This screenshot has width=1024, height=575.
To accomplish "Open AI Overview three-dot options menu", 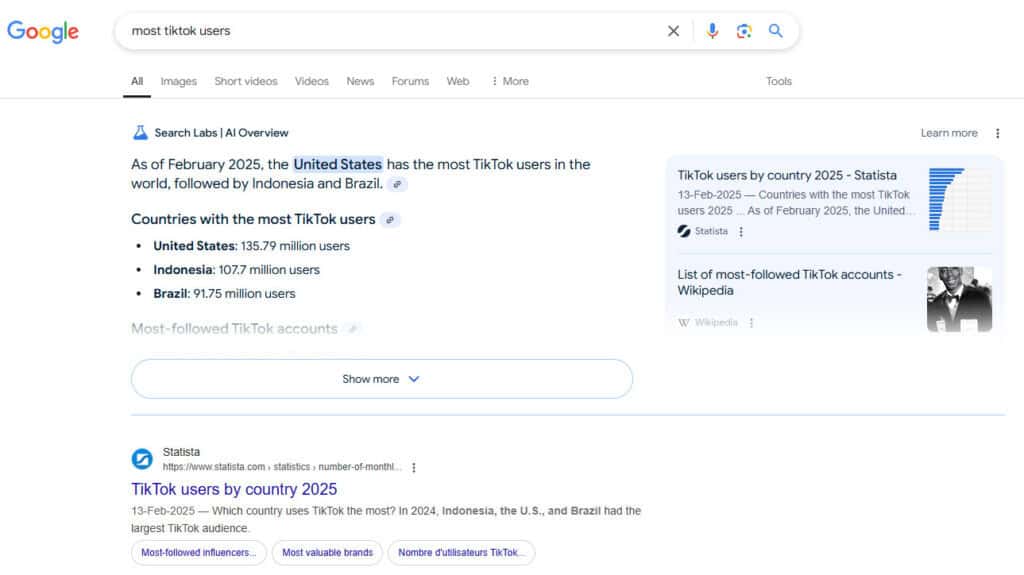I will (997, 133).
